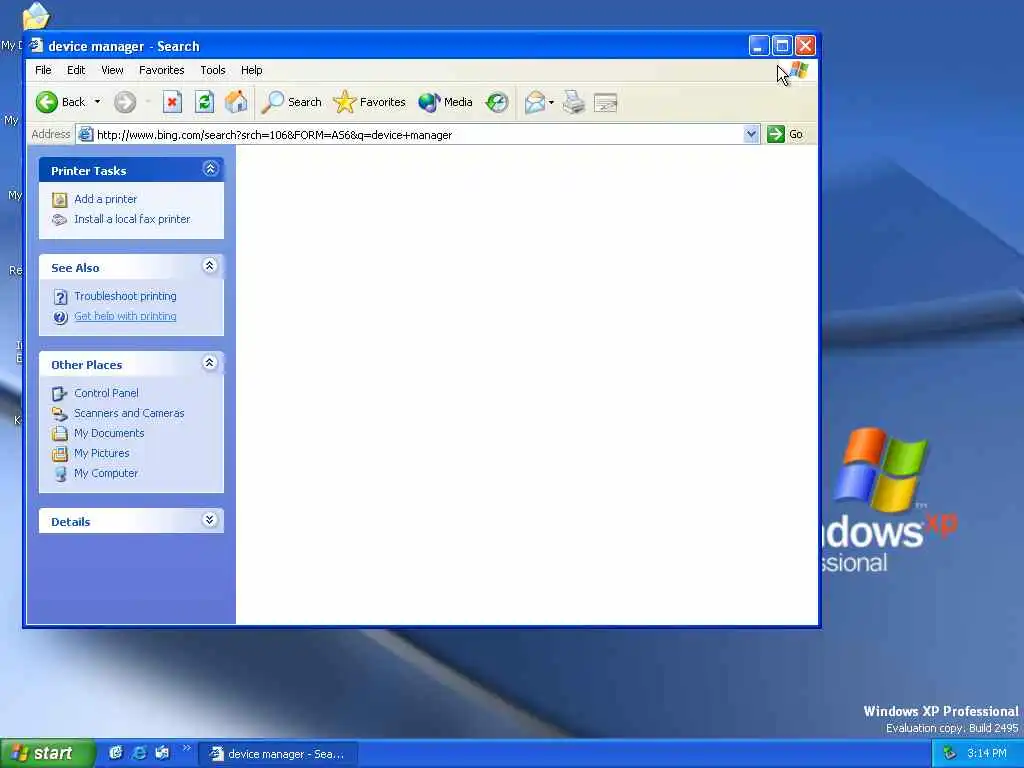Click the fax printer icon
The image size is (1024, 768).
[x=59, y=220]
